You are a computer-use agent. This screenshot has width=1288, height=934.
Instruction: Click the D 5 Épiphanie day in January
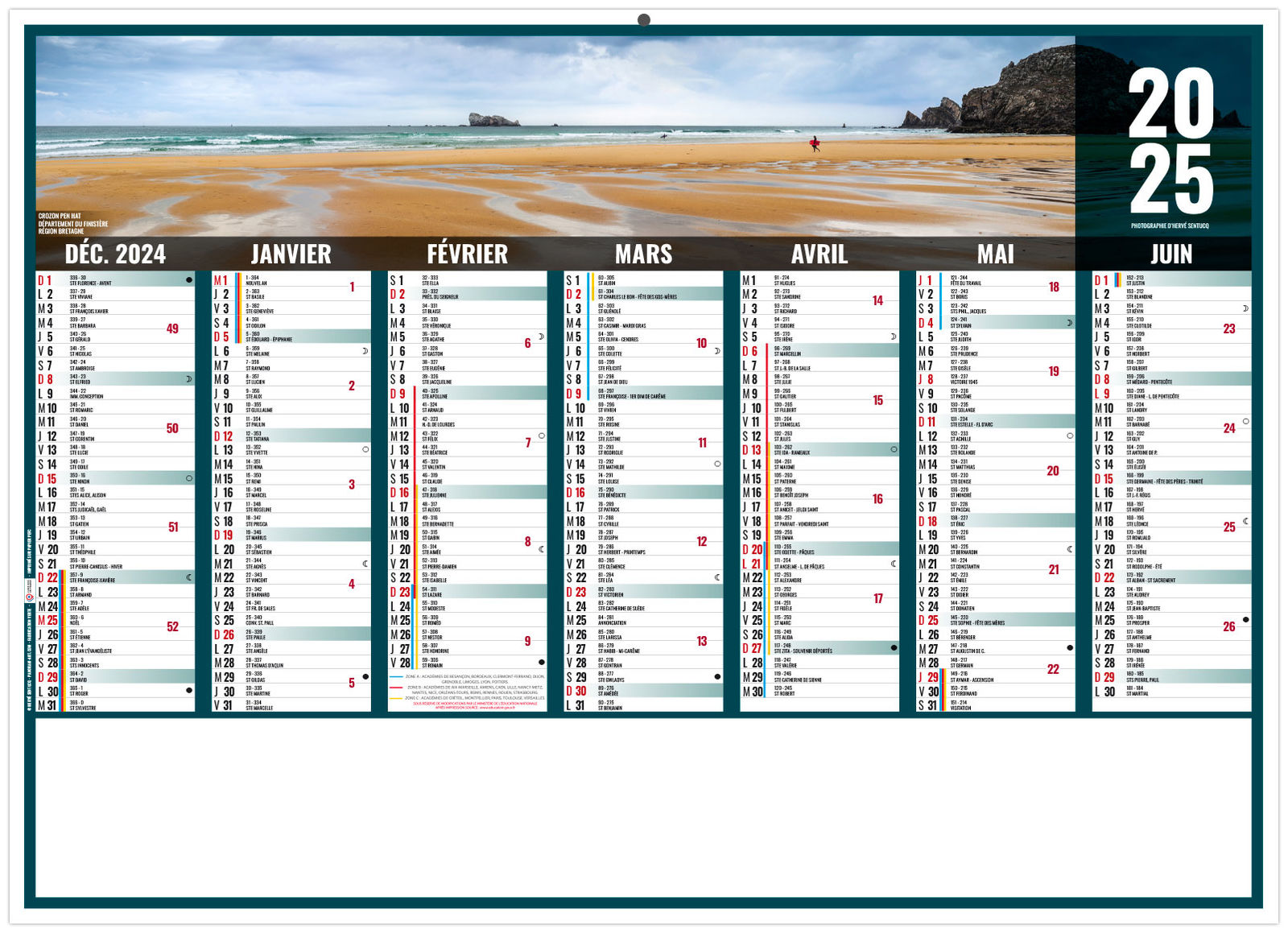[x=291, y=337]
